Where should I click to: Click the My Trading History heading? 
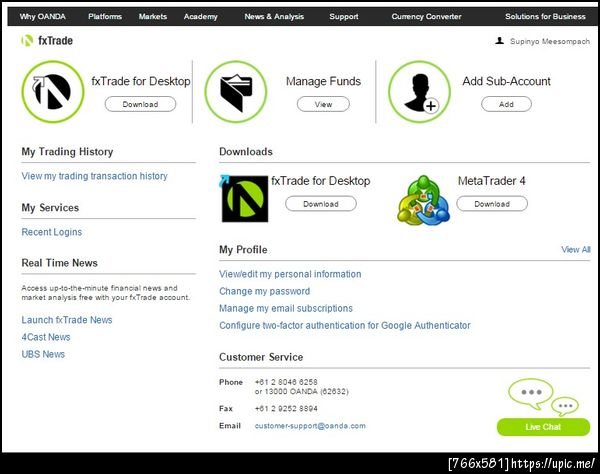(67, 151)
